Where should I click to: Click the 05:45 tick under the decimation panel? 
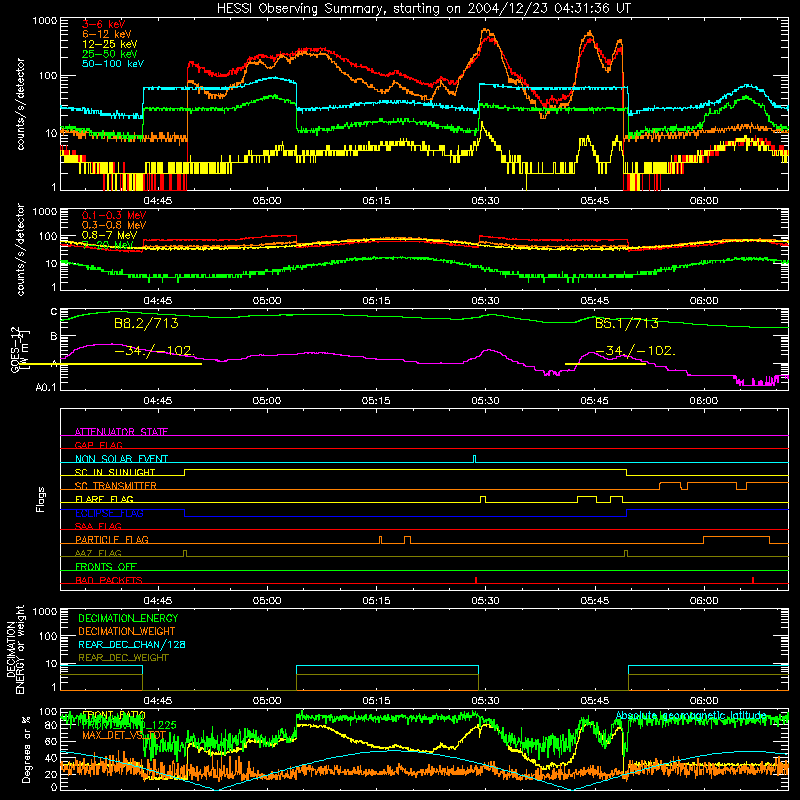(594, 701)
